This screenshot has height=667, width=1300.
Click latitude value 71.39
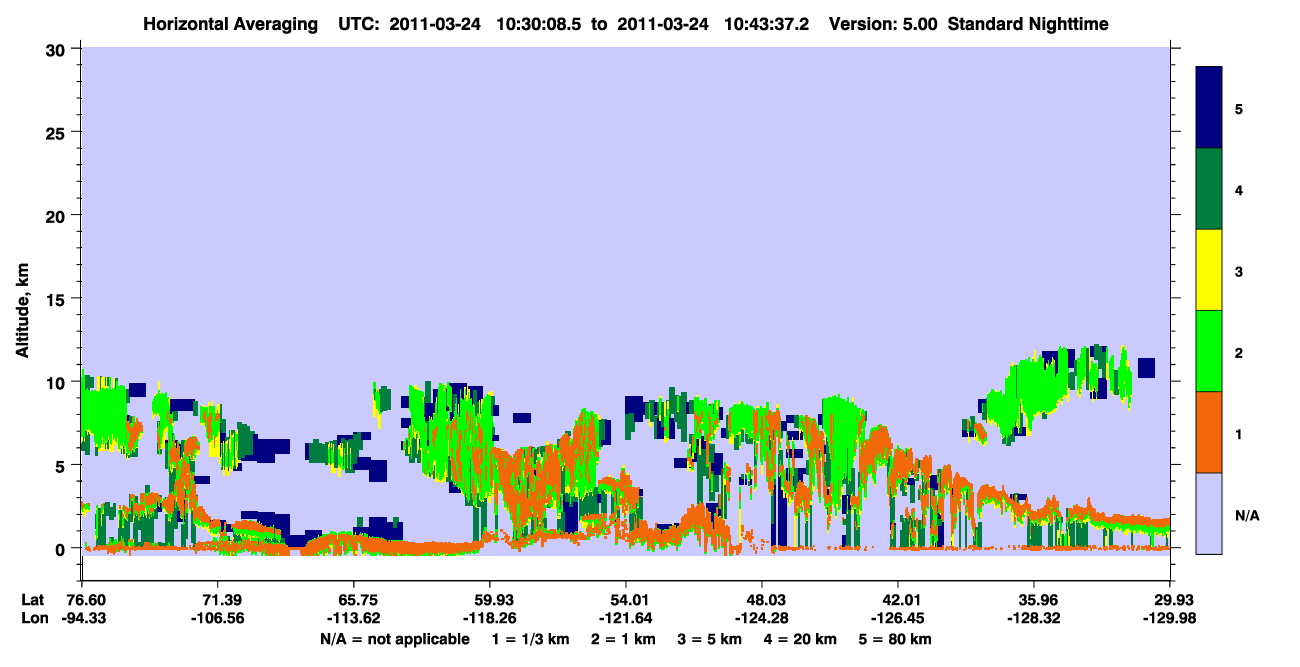tap(218, 600)
